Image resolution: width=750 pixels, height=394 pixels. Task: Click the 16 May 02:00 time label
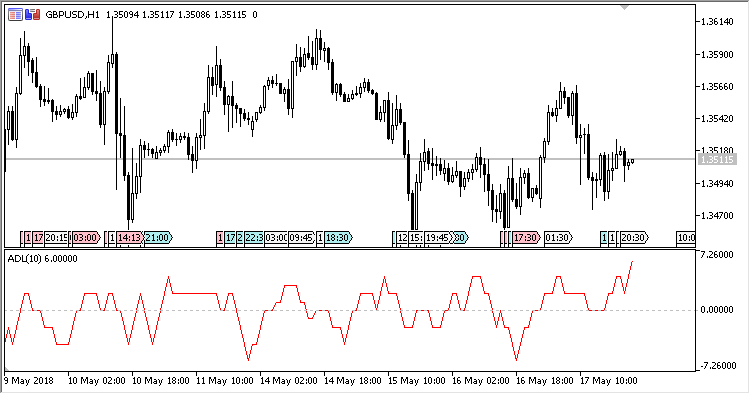(x=481, y=381)
